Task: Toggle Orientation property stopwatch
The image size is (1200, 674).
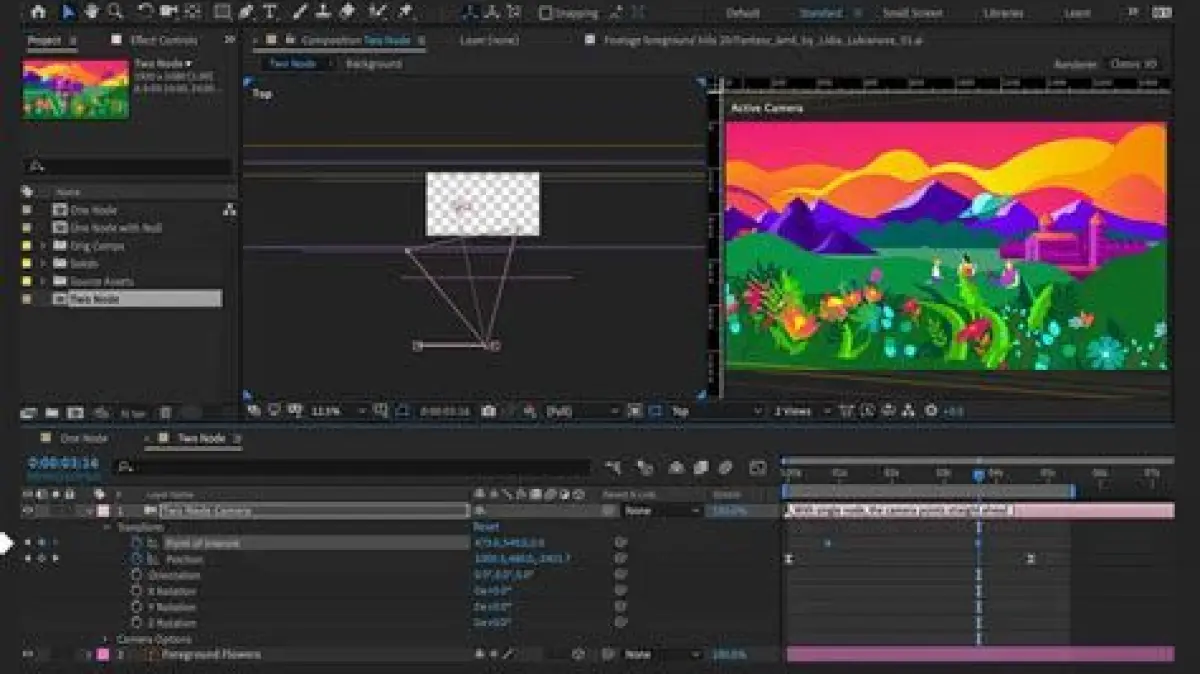Action: pos(137,575)
